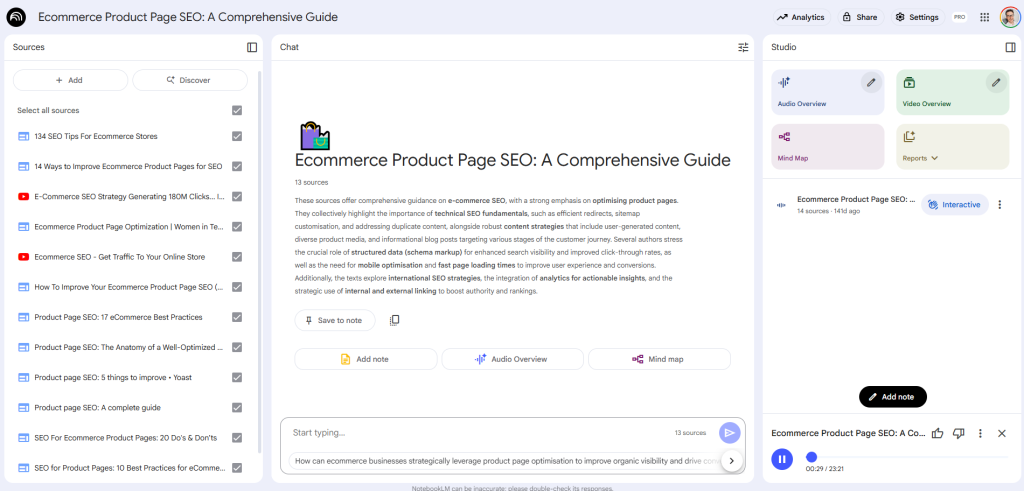Viewport: 1024px width, 491px height.
Task: Open the Analytics menu
Action: (x=801, y=18)
